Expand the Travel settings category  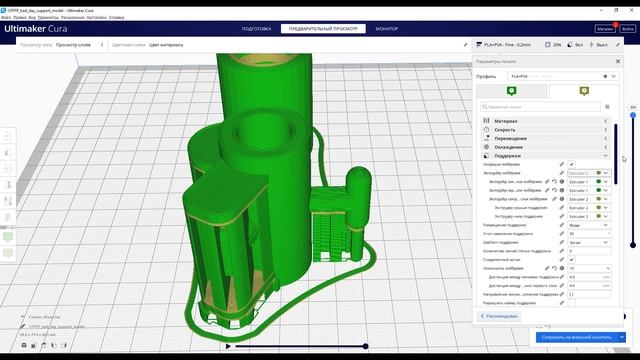(x=546, y=138)
